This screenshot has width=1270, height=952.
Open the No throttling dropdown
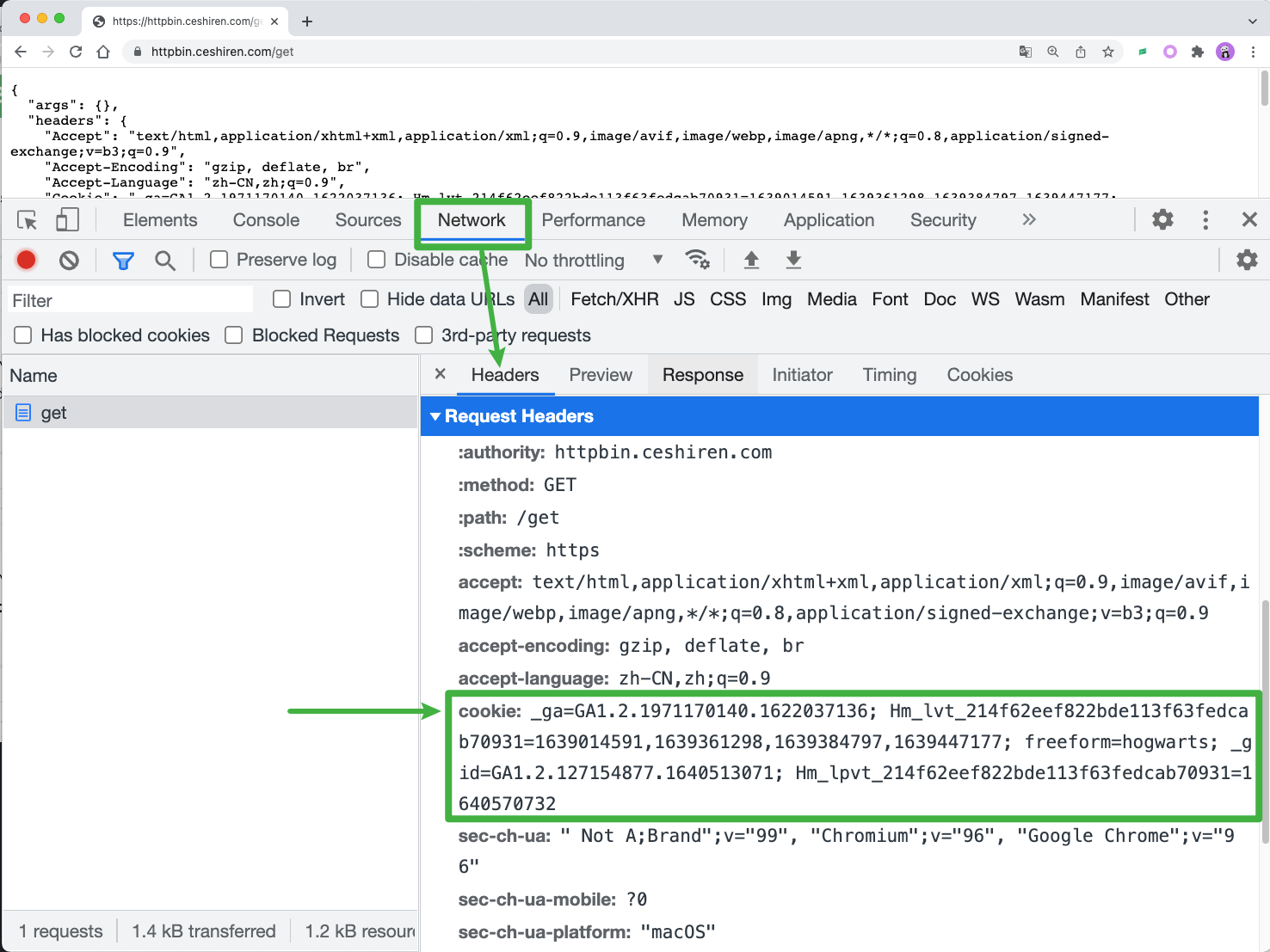click(x=594, y=260)
